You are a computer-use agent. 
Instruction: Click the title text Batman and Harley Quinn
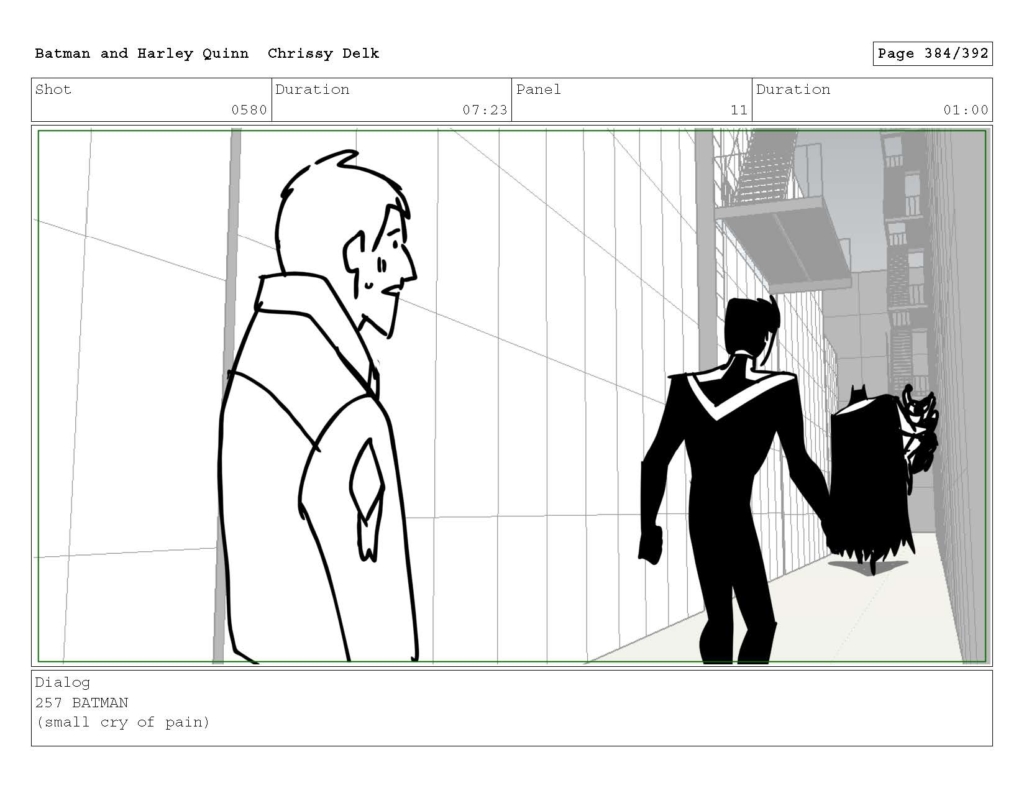142,54
